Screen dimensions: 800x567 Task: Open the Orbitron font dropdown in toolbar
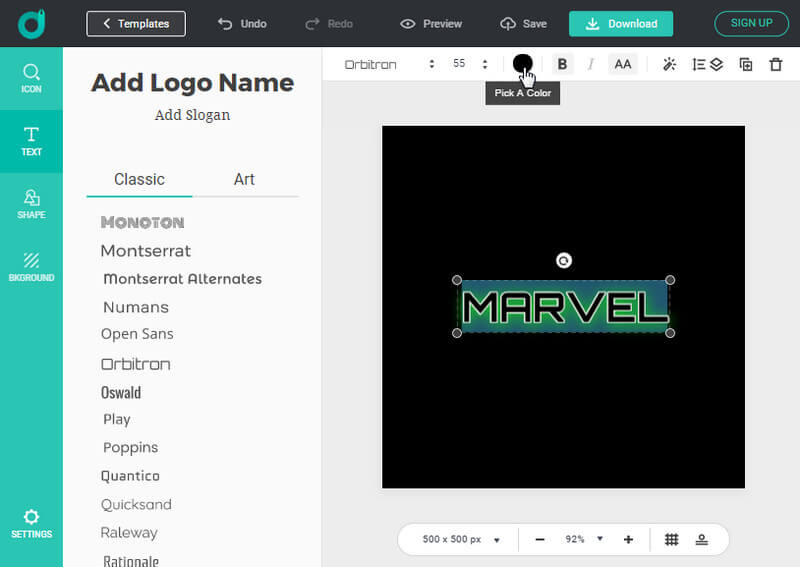click(x=389, y=64)
